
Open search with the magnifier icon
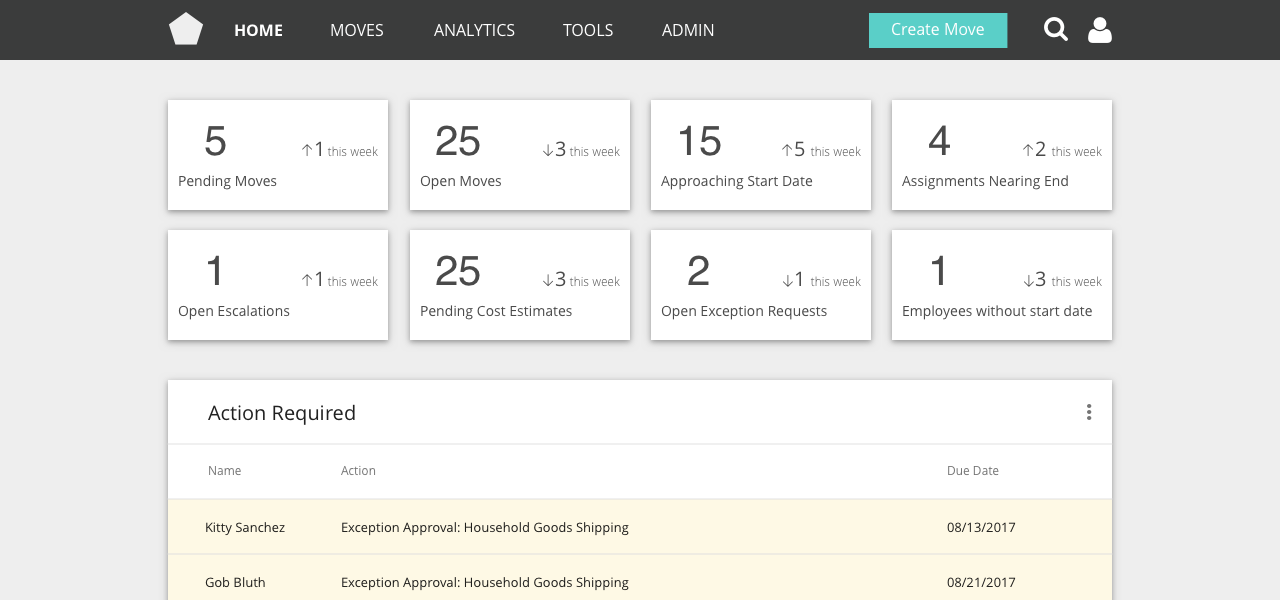tap(1056, 29)
